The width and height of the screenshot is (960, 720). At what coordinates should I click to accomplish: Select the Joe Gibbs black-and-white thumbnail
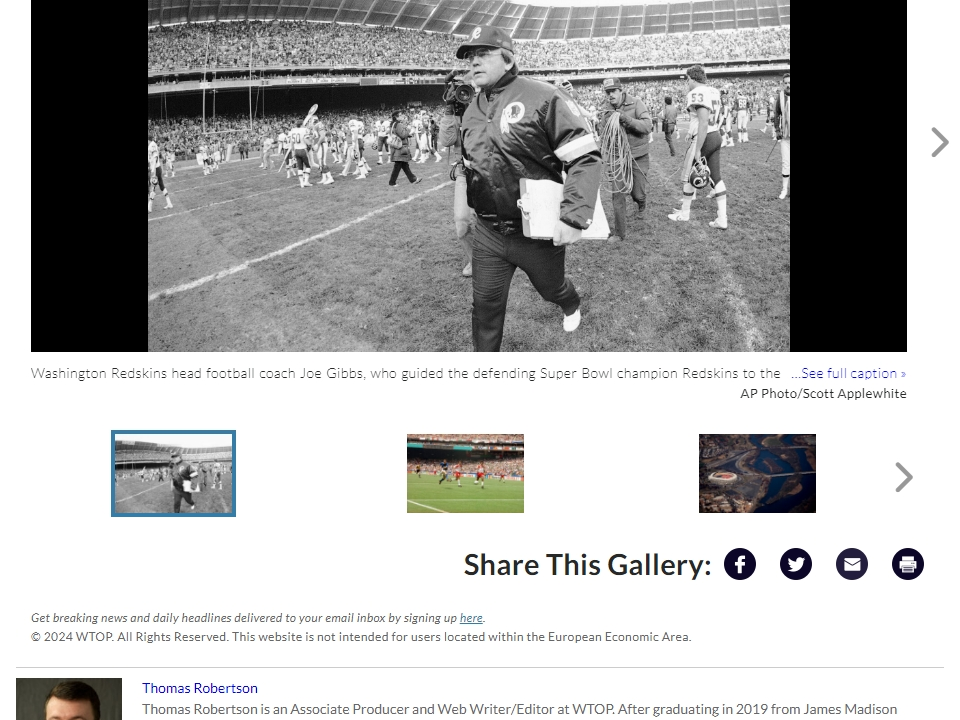(x=173, y=473)
